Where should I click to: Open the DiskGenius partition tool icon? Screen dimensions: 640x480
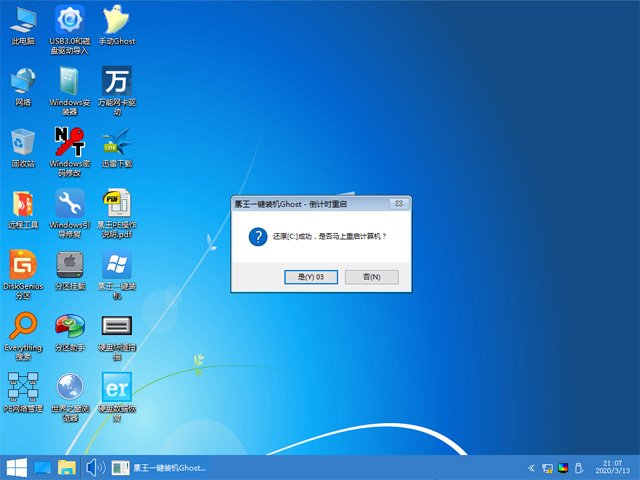click(x=22, y=265)
